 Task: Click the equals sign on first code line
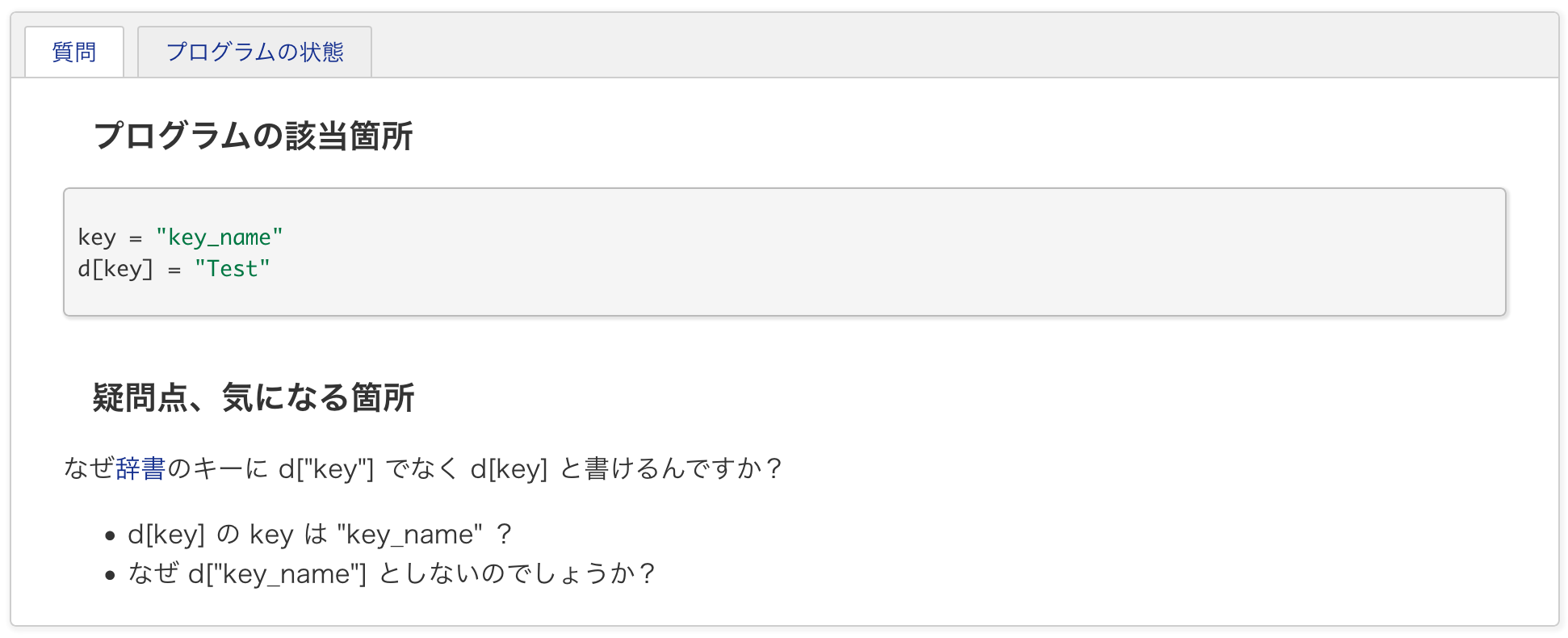click(136, 238)
